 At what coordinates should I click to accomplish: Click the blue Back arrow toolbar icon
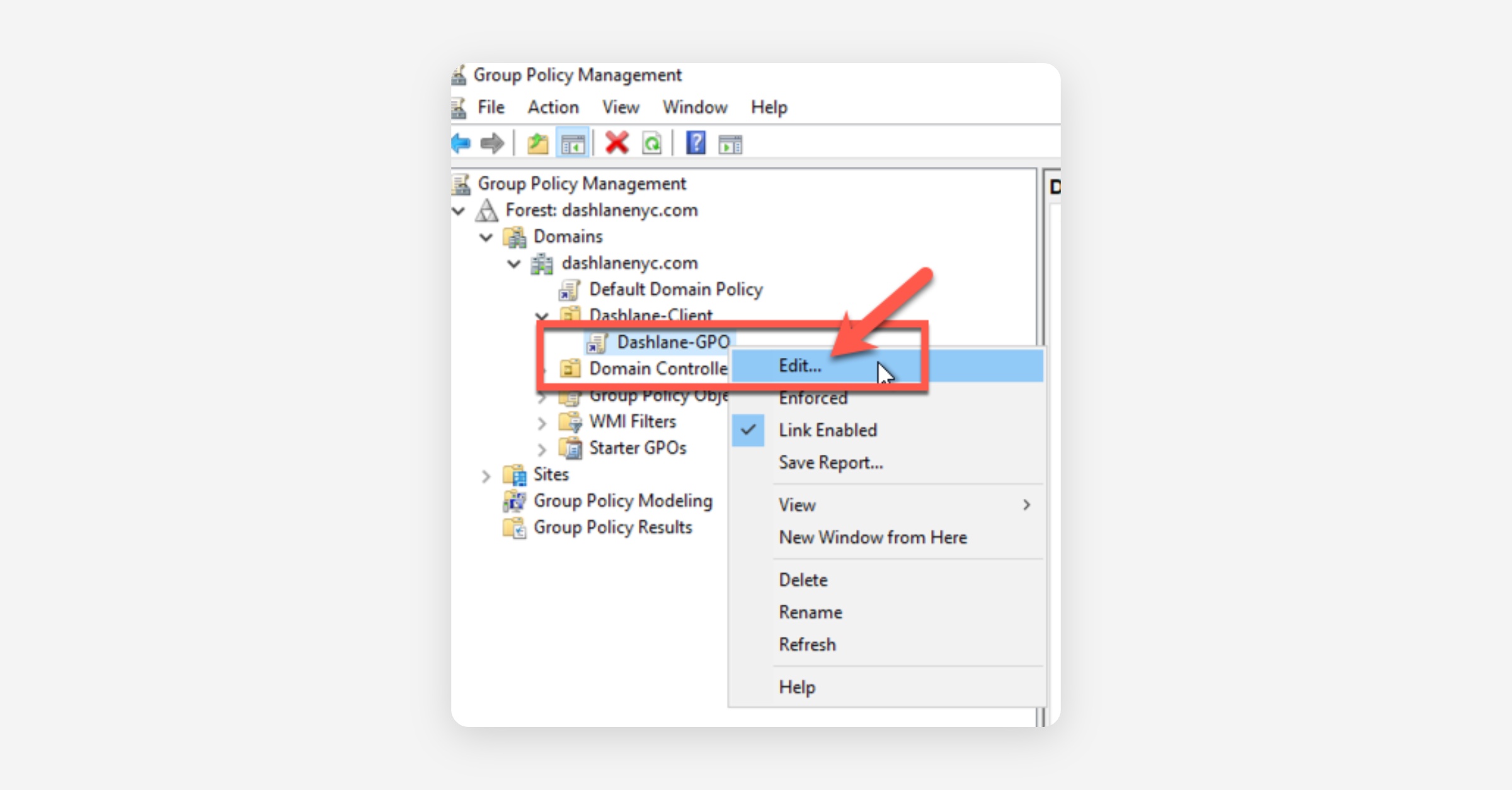pyautogui.click(x=462, y=144)
